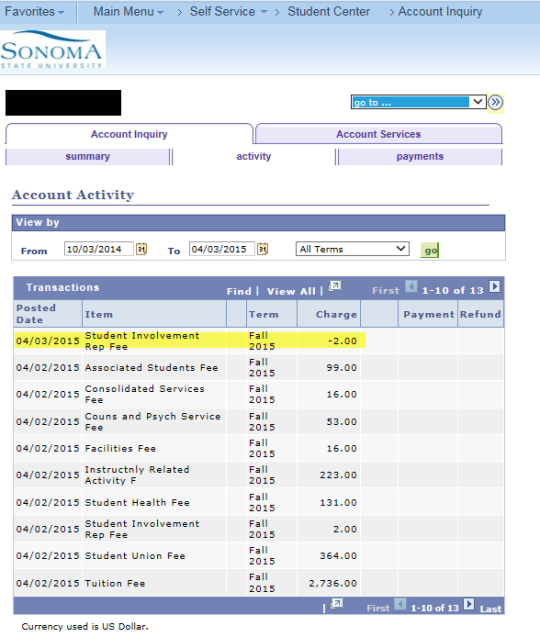
Task: Click the First link in header
Action: [x=386, y=290]
